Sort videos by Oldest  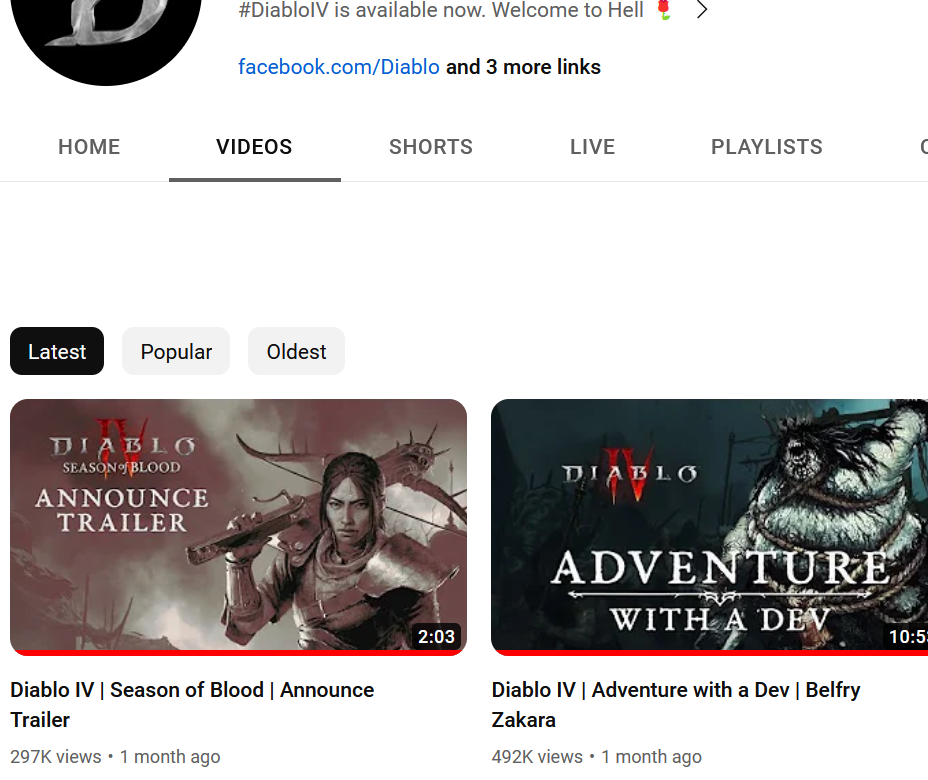pyautogui.click(x=296, y=352)
